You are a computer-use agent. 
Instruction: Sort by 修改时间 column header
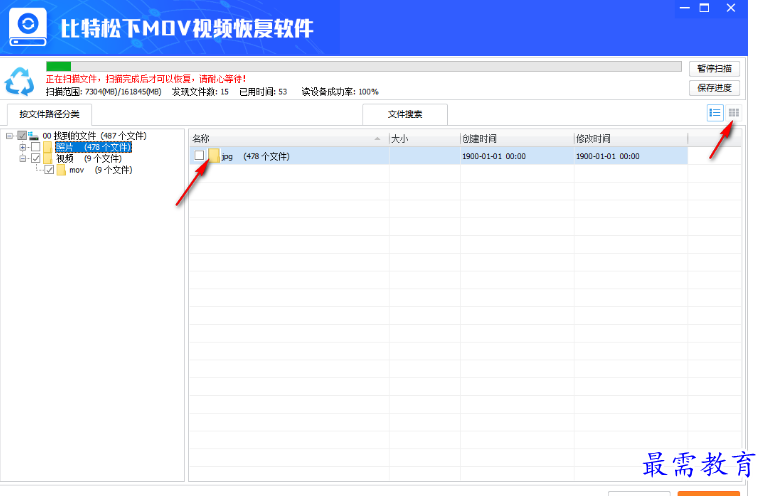(631, 139)
